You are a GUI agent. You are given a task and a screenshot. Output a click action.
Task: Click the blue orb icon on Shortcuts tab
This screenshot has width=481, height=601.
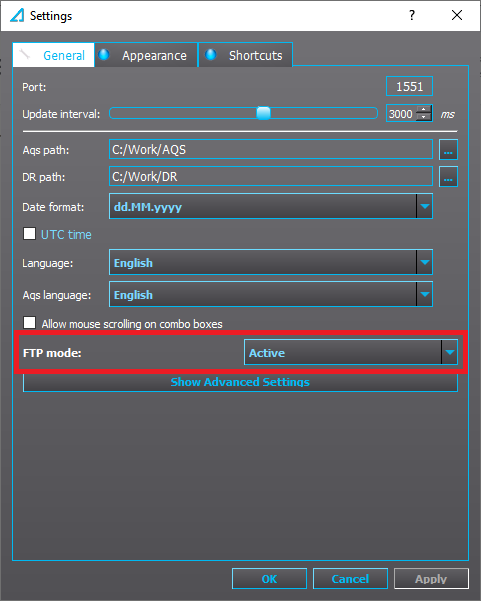tap(211, 55)
